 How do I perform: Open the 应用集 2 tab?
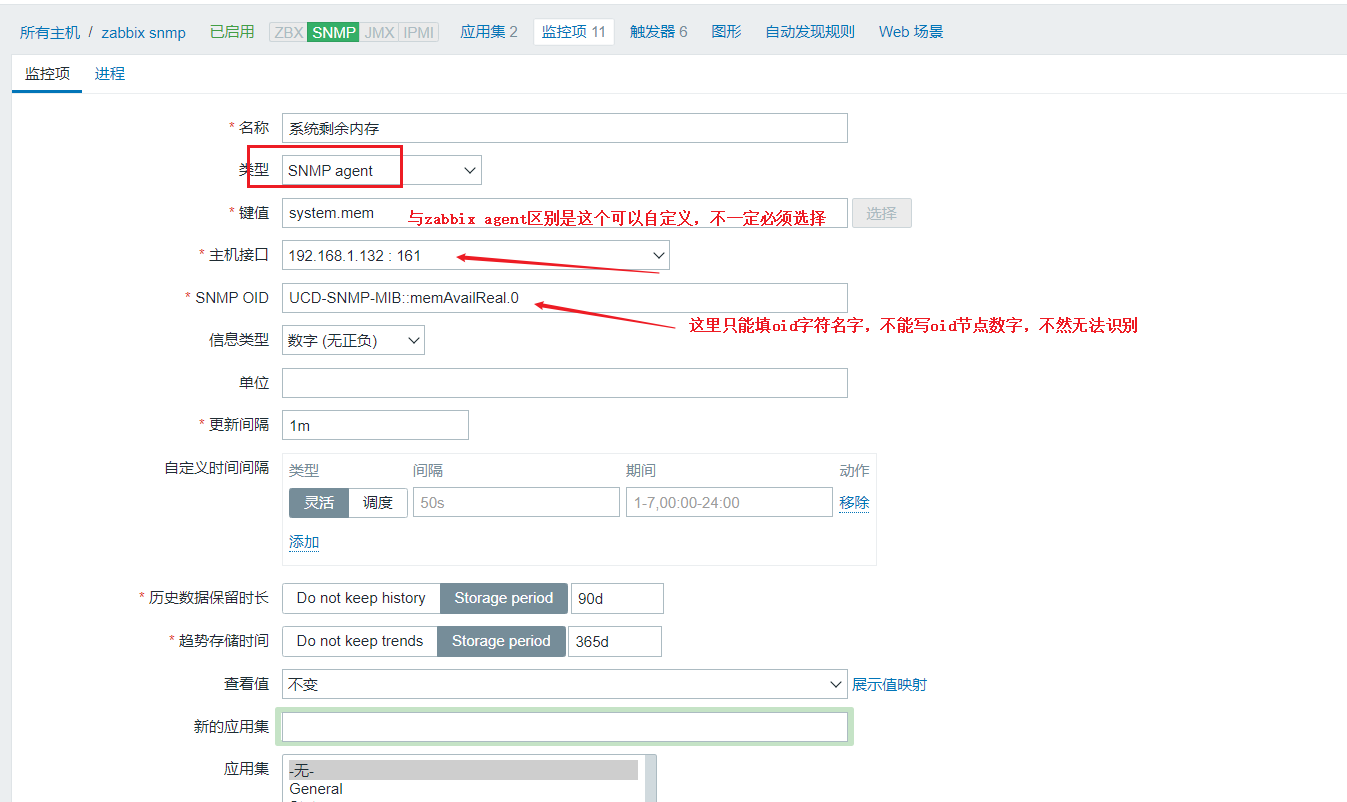coord(489,31)
